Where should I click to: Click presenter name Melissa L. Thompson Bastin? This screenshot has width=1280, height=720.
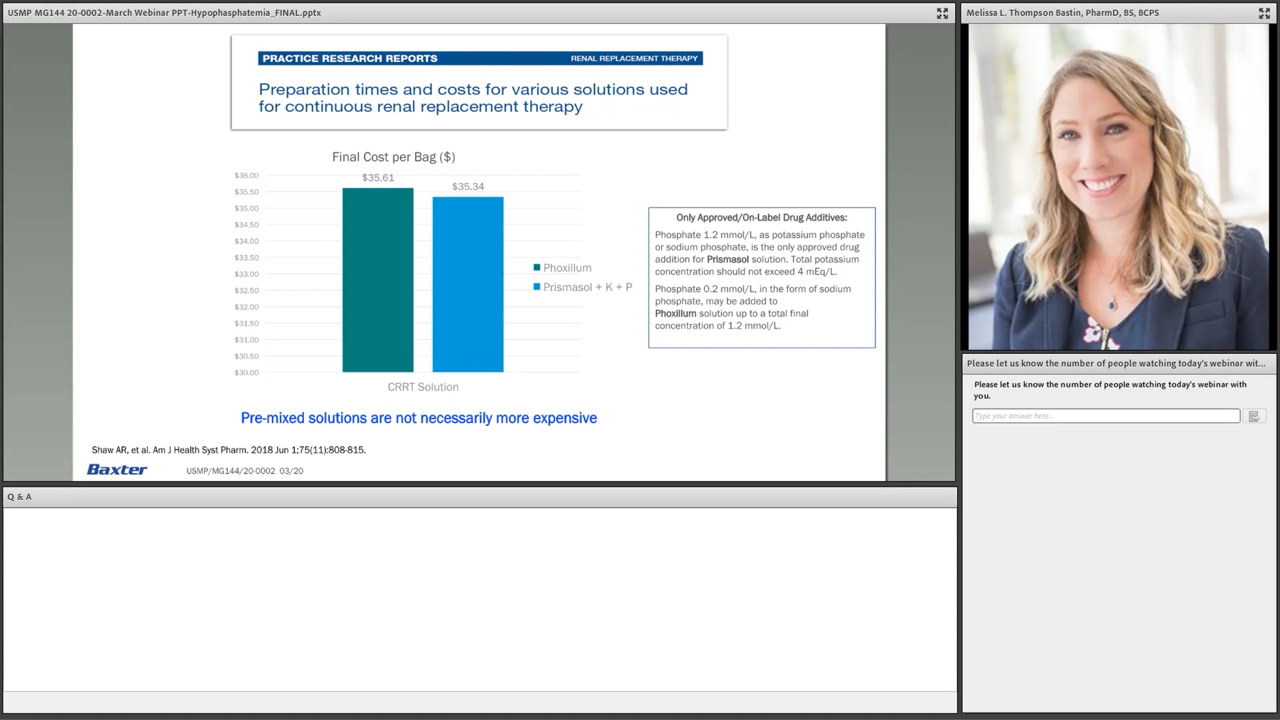click(x=1063, y=13)
